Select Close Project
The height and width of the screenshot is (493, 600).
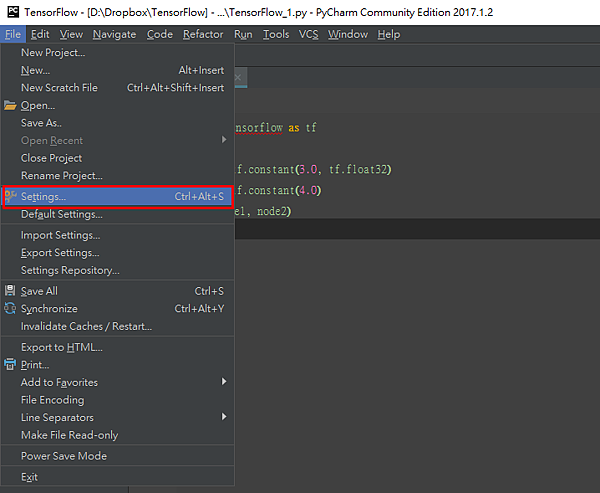[x=117, y=158]
